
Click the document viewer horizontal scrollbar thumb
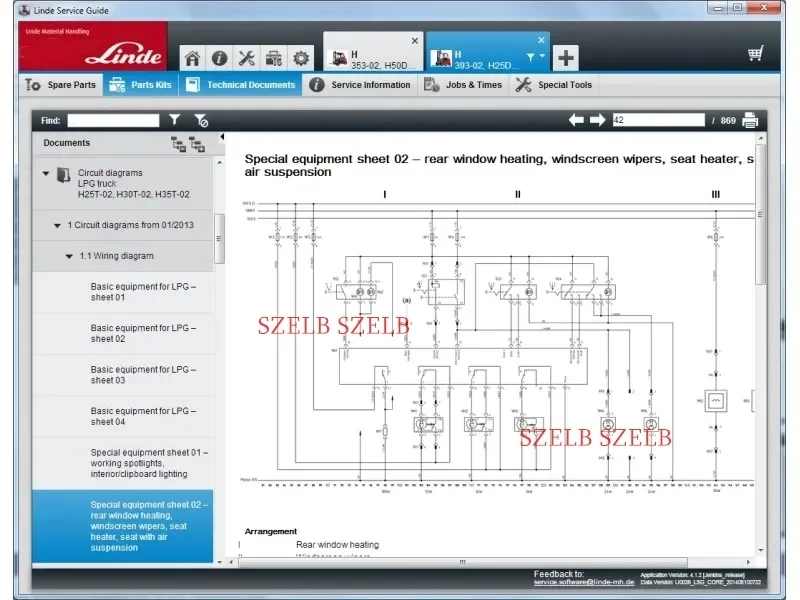[x=462, y=562]
